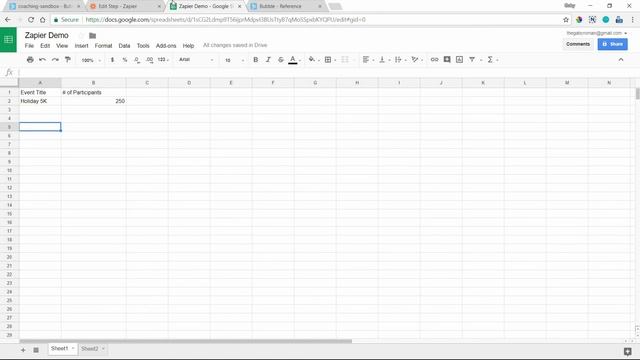This screenshot has width=640, height=360.
Task: Open the Data menu
Action: (x=124, y=46)
